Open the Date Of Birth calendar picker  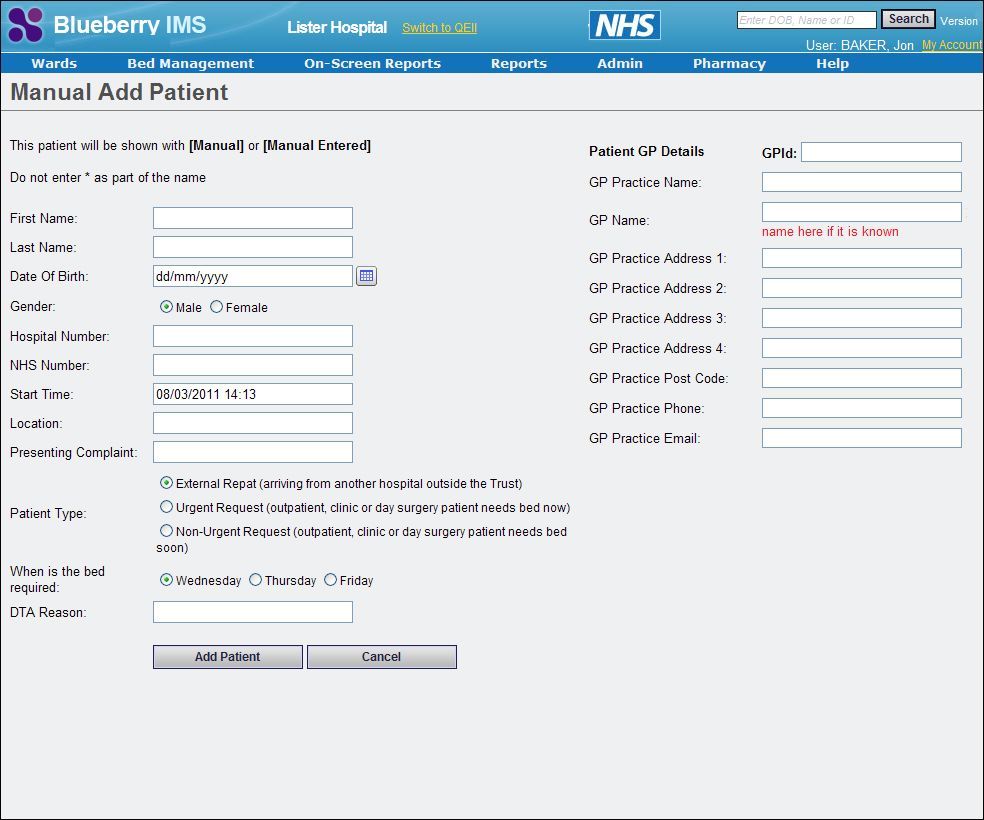pos(366,276)
